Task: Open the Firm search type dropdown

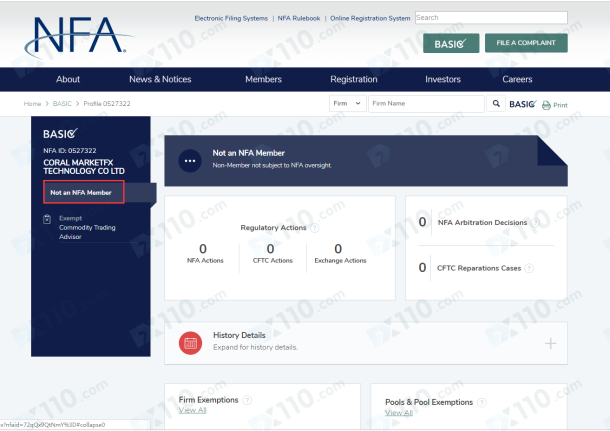Action: point(347,103)
